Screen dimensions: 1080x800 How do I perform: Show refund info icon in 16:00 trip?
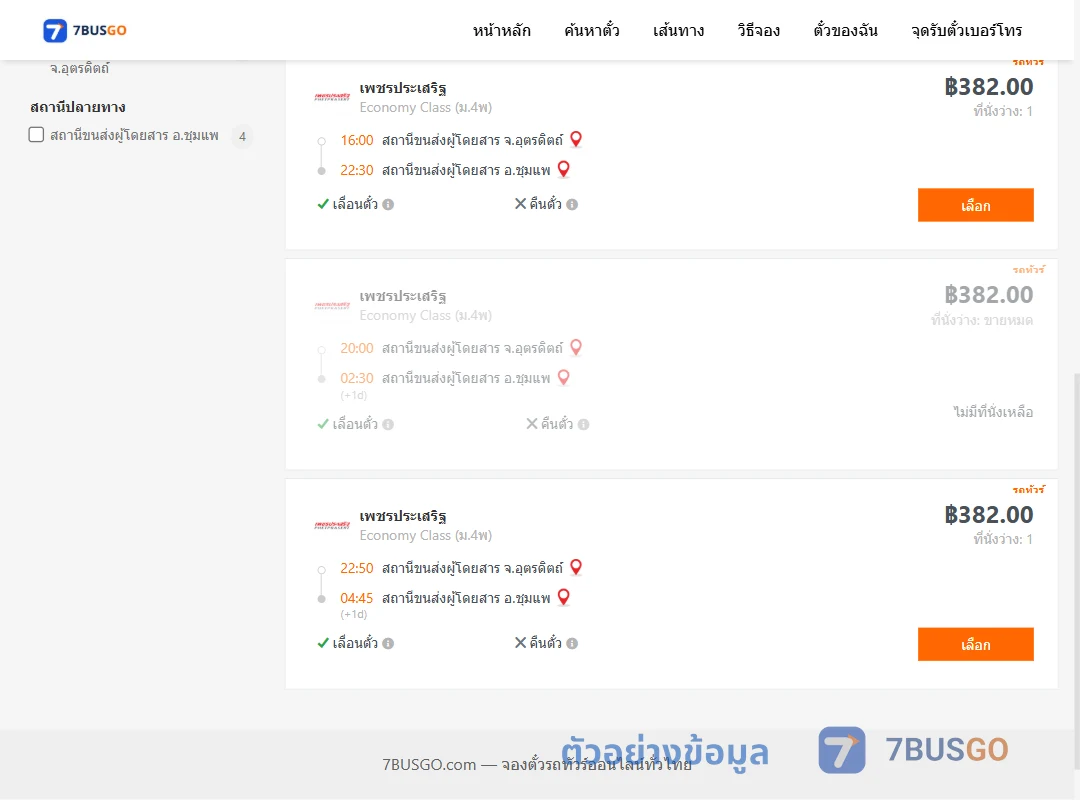(572, 205)
